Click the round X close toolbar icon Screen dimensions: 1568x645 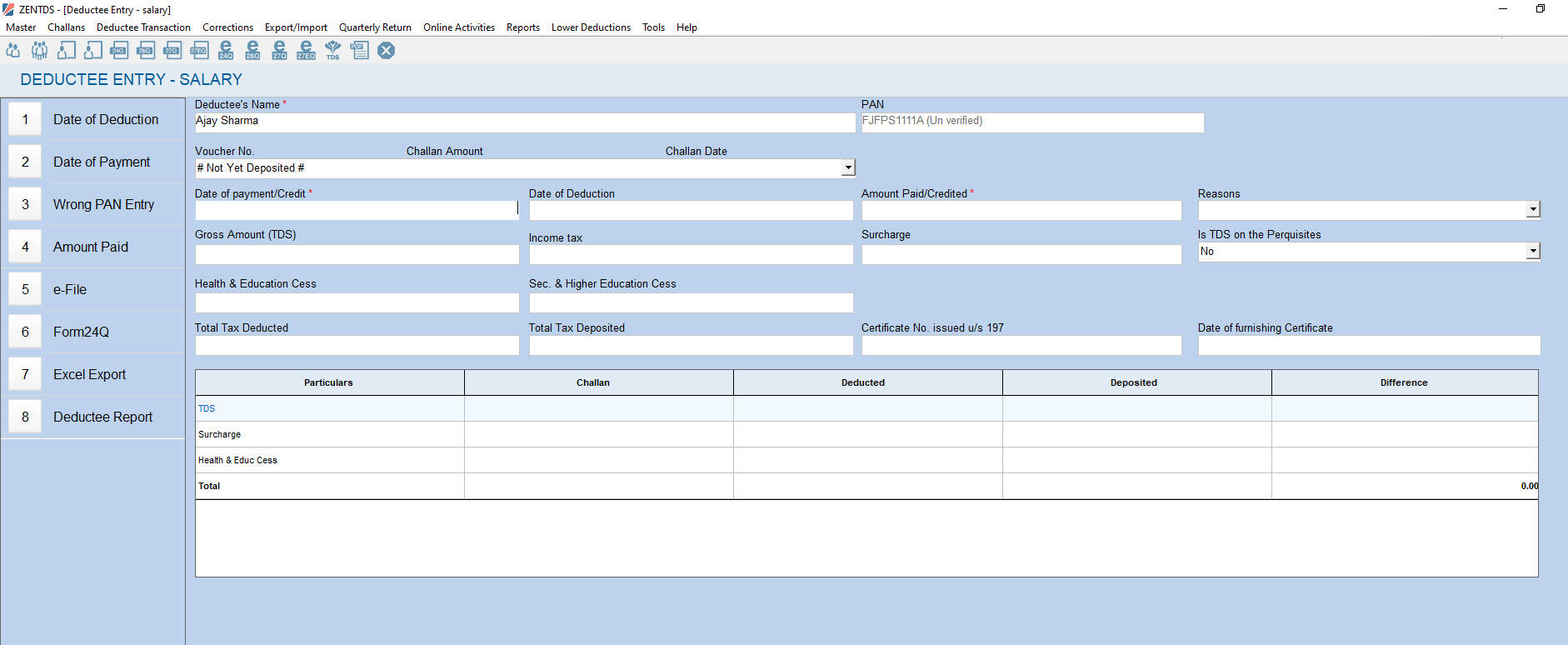(387, 51)
